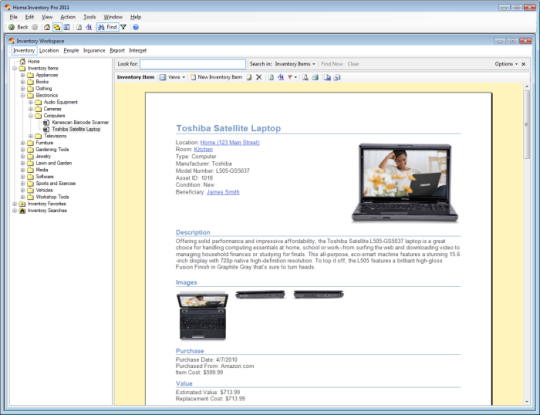Screen dimensions: 540x415
Task: Open the Kitchen room link
Action: click(203, 149)
